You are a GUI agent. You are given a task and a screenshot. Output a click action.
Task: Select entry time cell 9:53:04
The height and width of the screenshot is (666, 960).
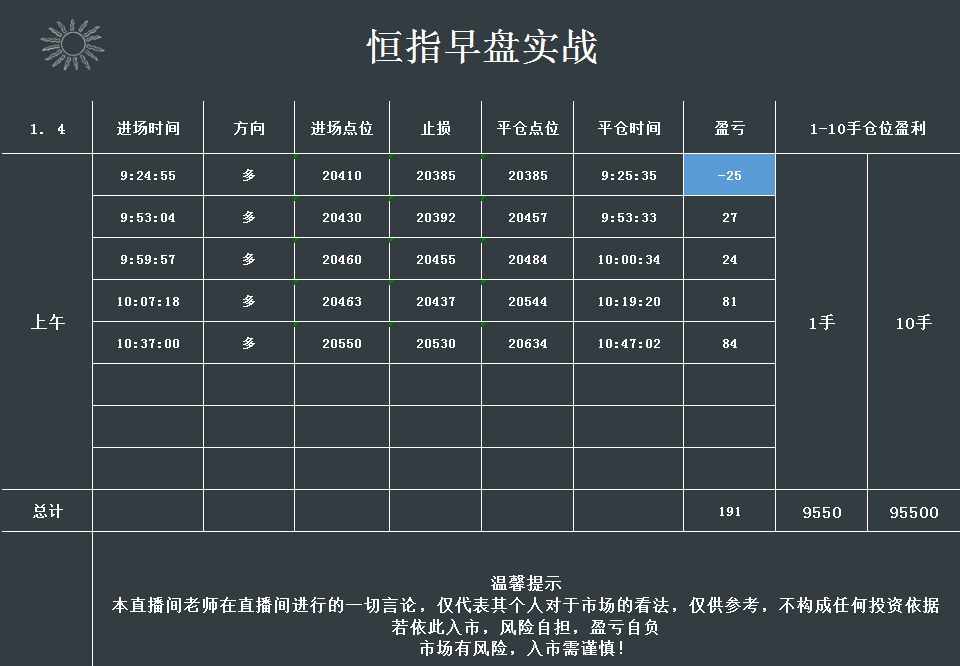(x=148, y=217)
